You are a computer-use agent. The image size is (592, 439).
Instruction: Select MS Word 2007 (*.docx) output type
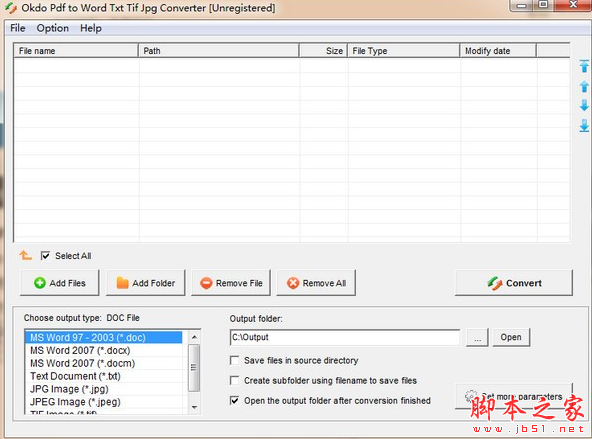pos(103,350)
